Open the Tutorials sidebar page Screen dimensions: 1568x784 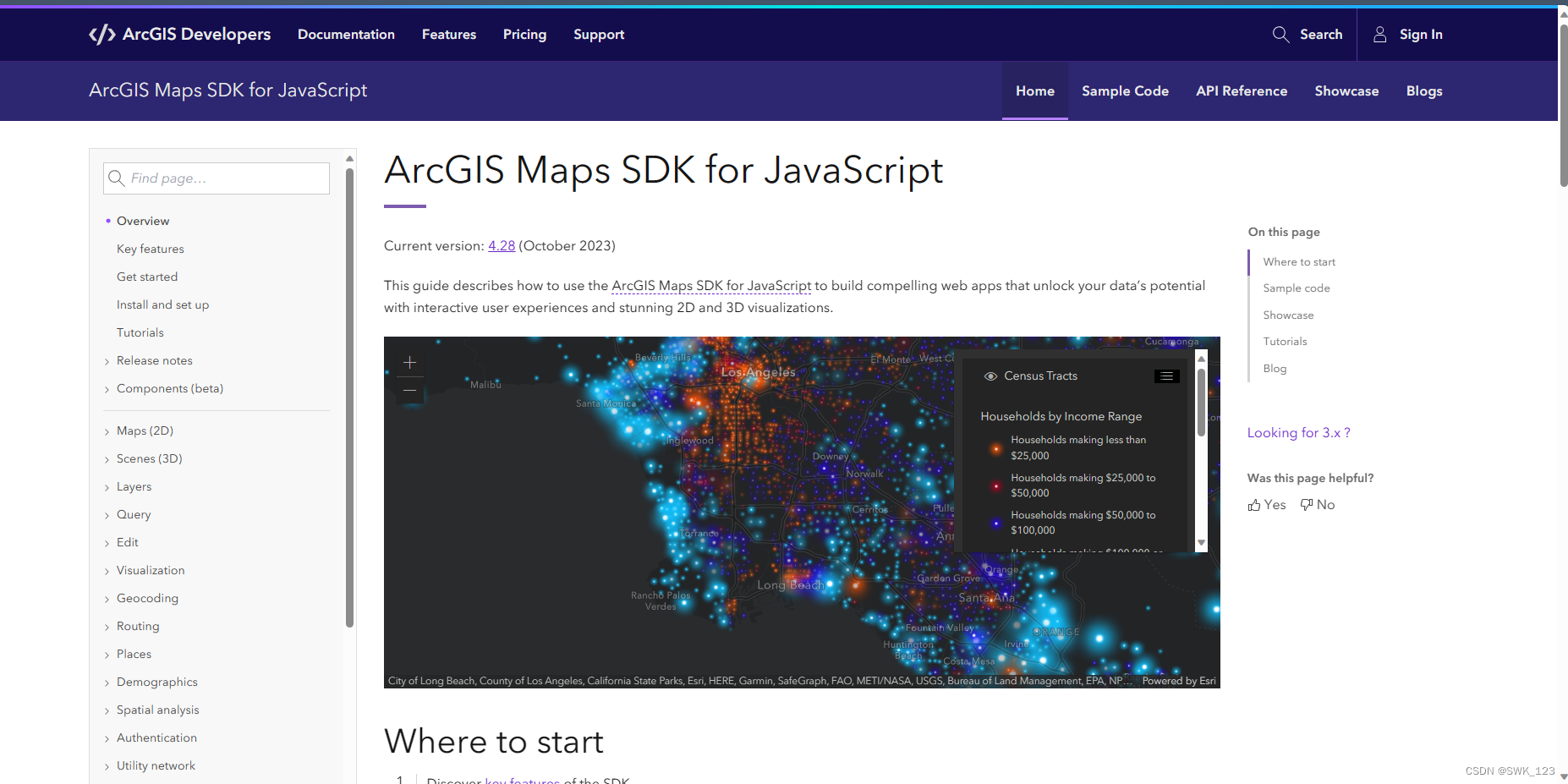140,332
